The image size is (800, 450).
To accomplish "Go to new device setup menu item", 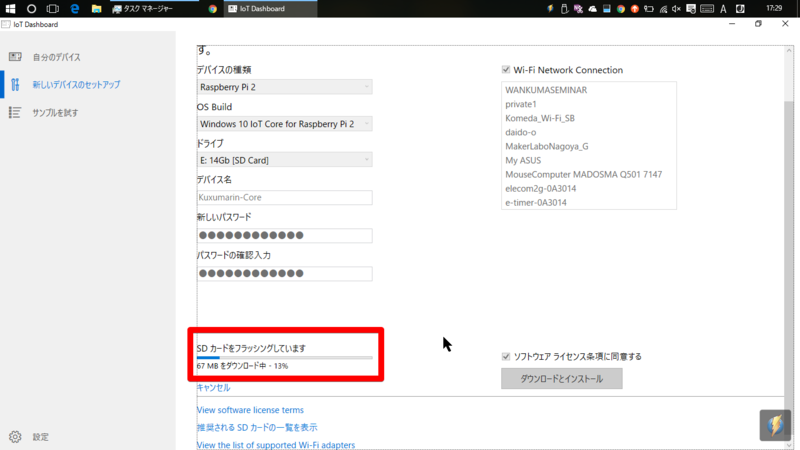I will (x=77, y=85).
